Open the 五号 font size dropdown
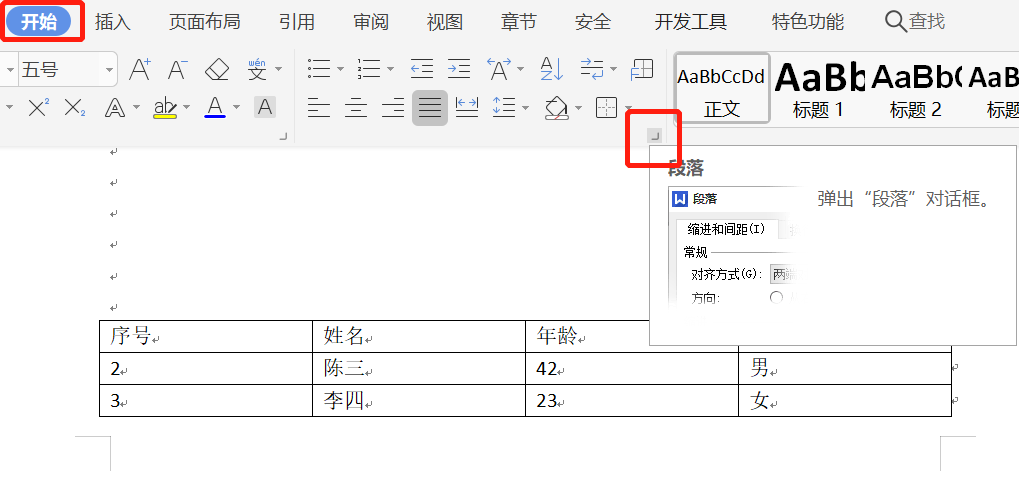Viewport: 1019px width, 503px height. (x=109, y=69)
